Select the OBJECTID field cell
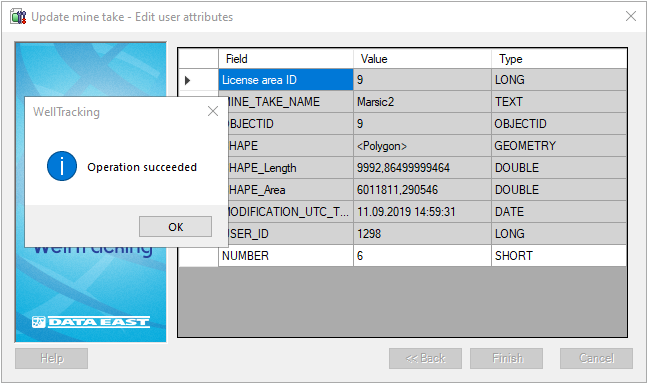 coord(291,124)
